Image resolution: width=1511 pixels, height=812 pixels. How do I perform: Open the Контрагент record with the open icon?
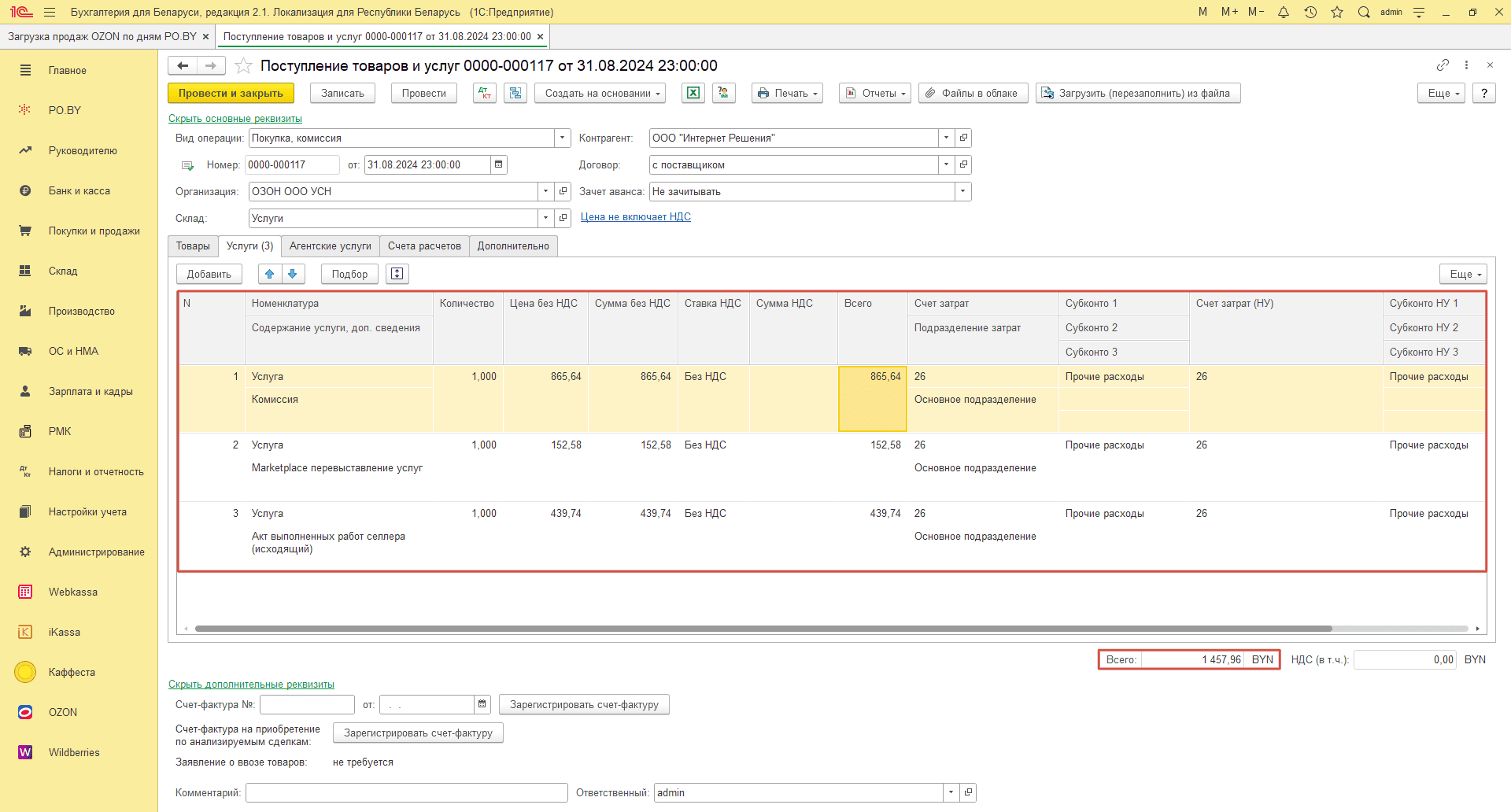963,138
